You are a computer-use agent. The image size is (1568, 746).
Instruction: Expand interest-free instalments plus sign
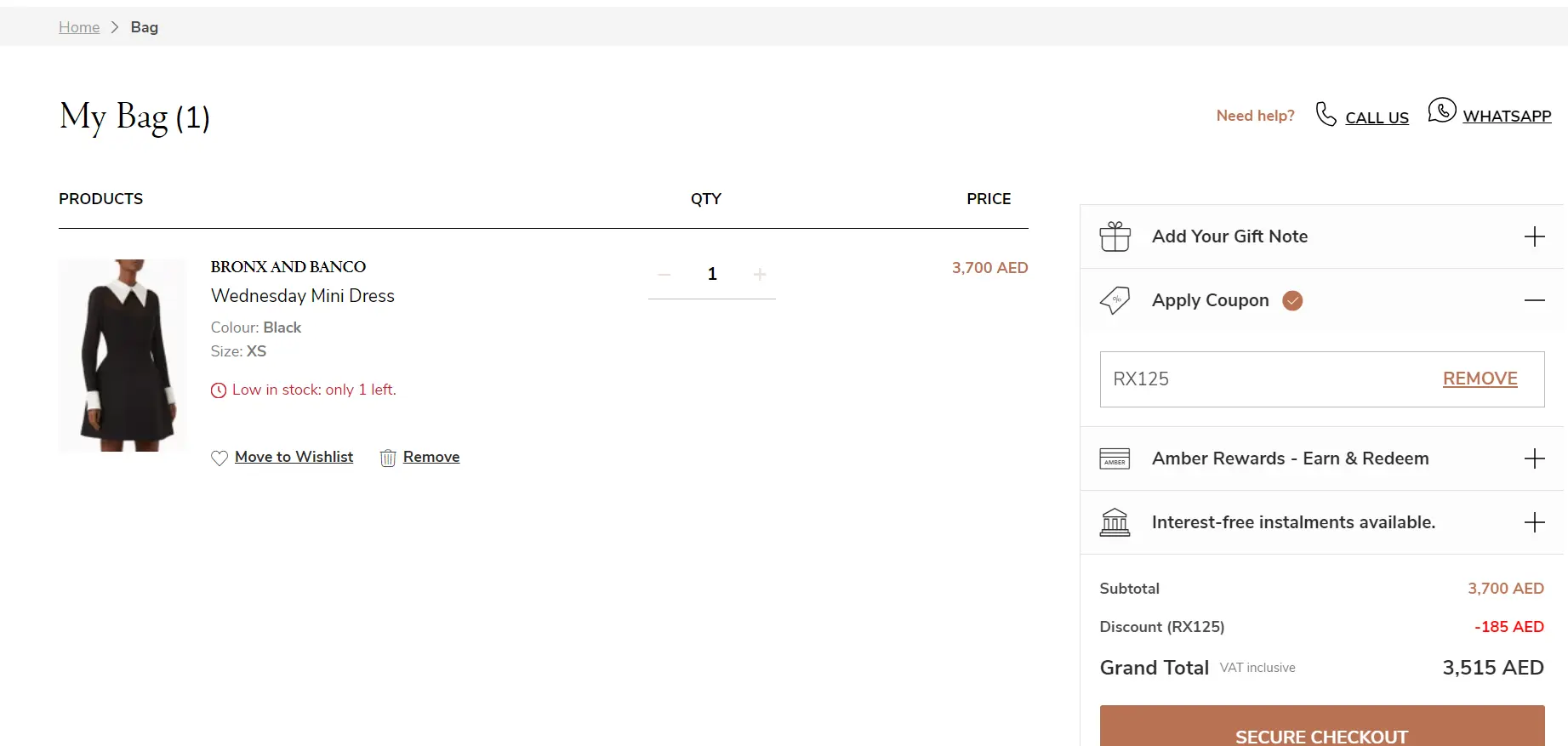[1534, 522]
